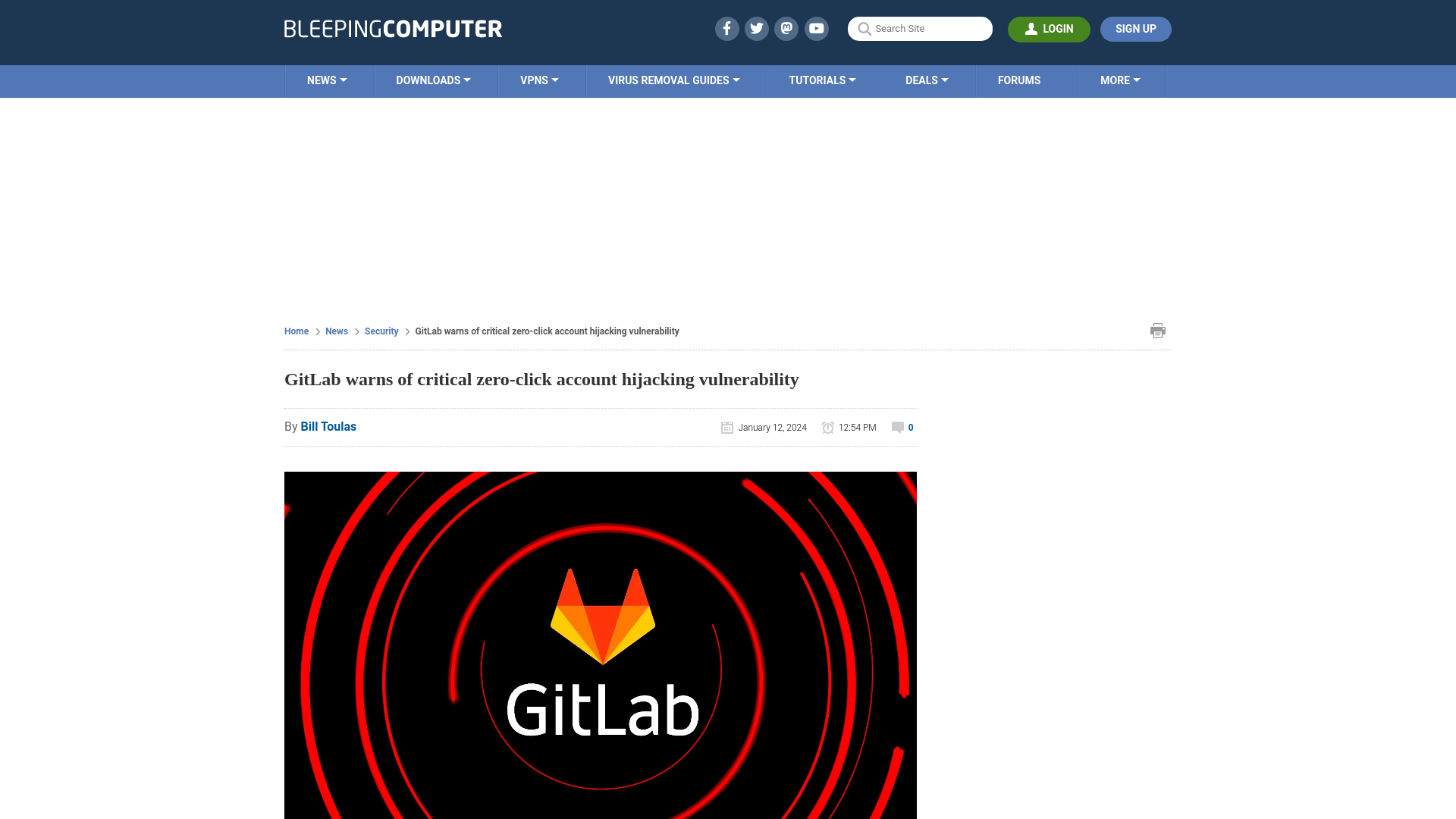This screenshot has height=819, width=1456.
Task: Click the print article icon
Action: point(1158,330)
